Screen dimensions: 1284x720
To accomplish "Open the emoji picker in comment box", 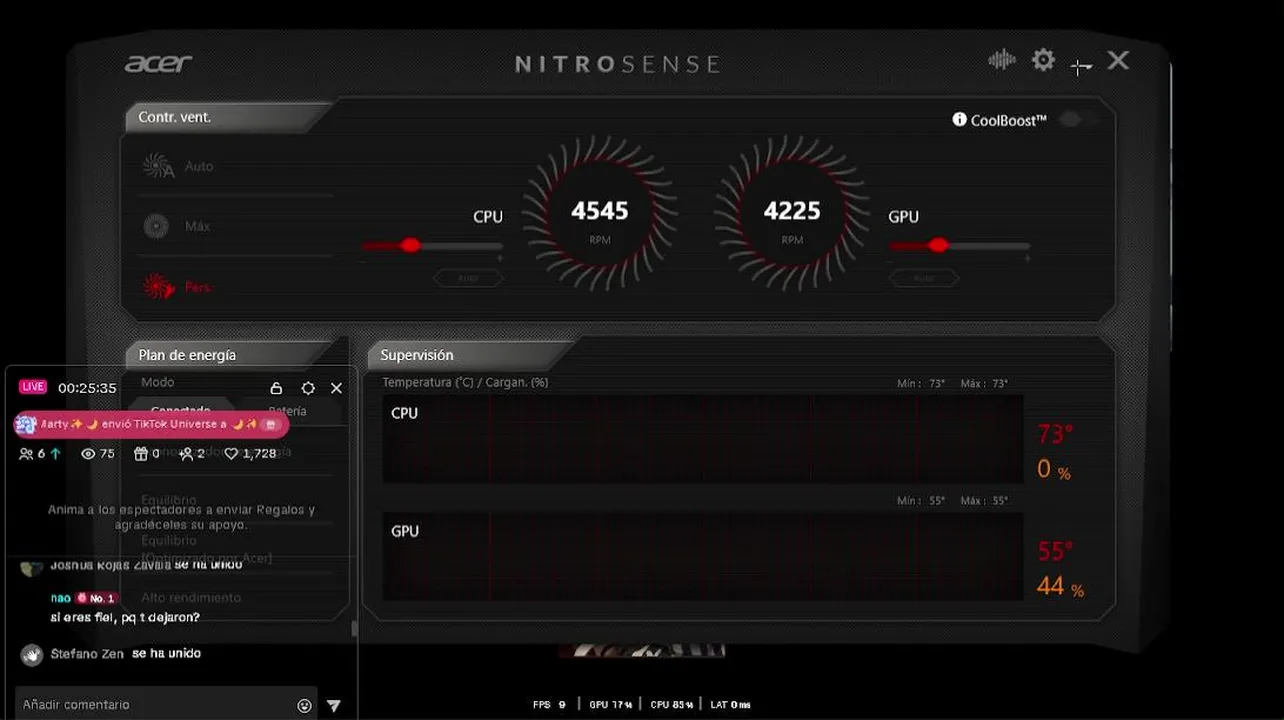I will click(305, 705).
